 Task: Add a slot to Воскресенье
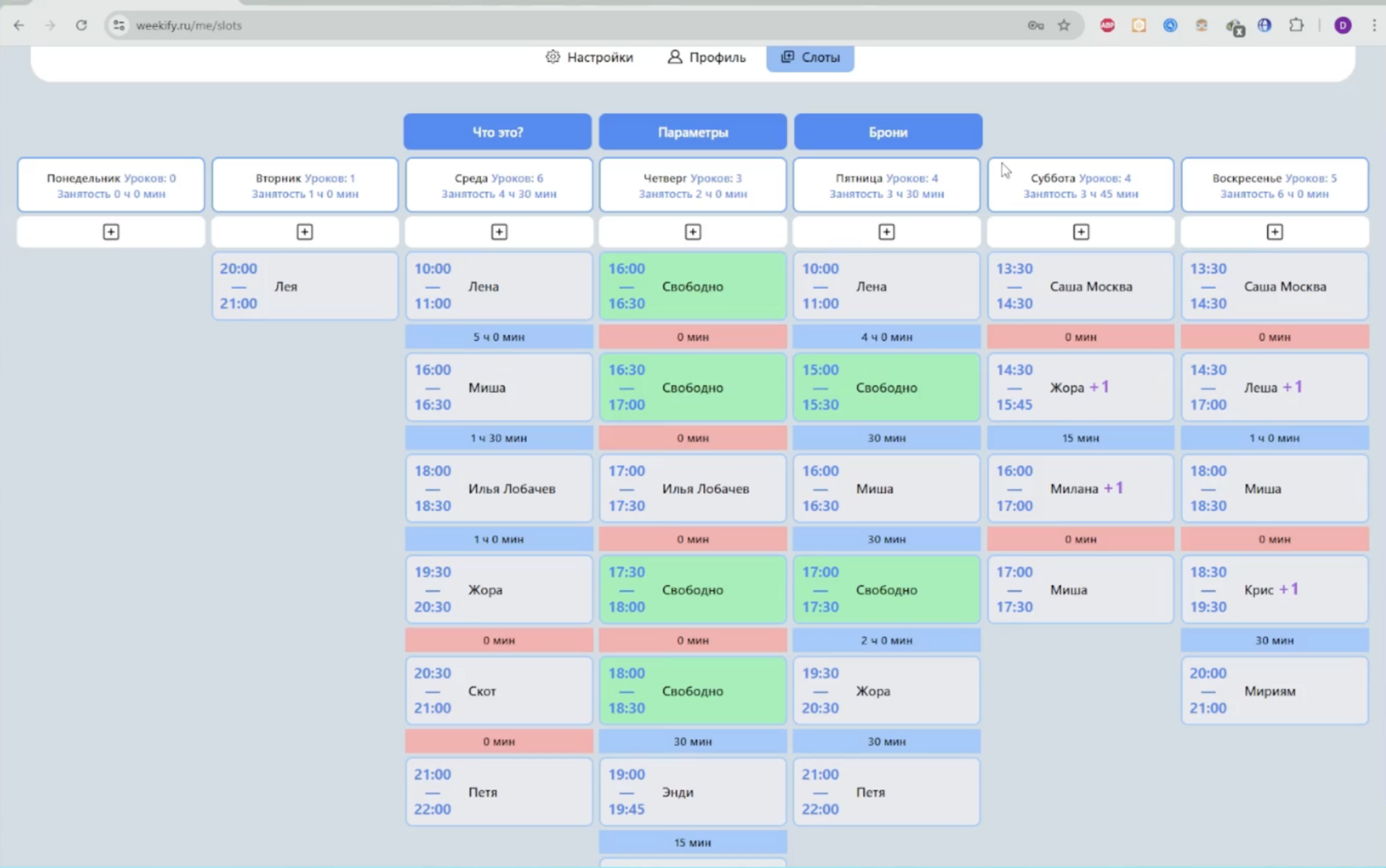click(1275, 232)
